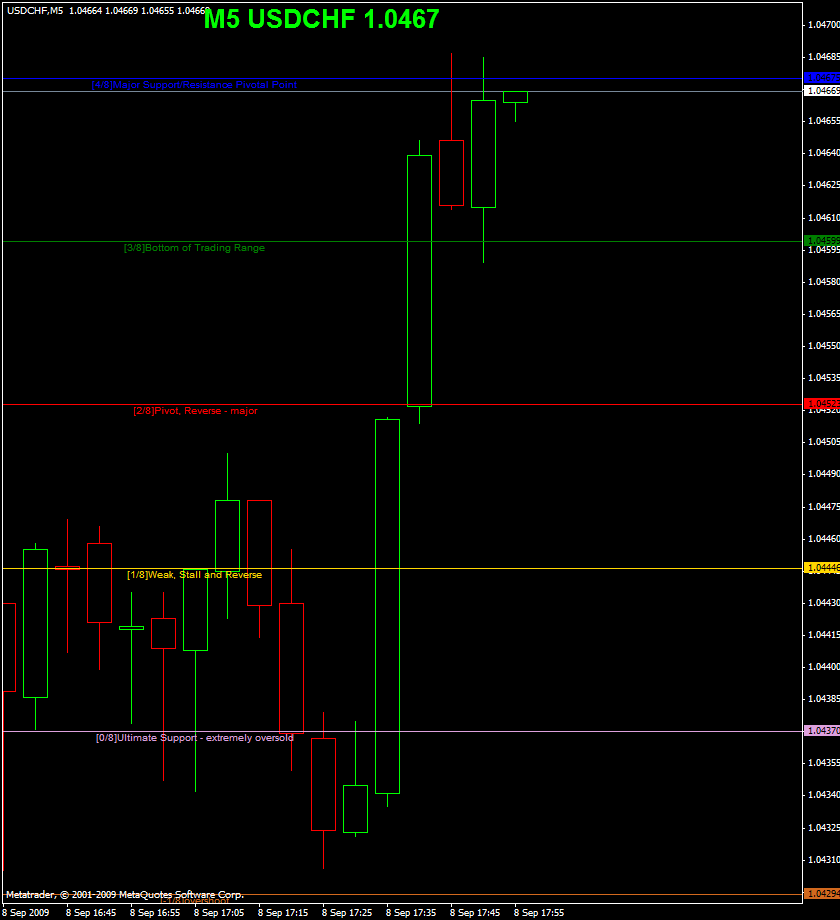Select the USDCHF,M5 symbol header text
The height and width of the screenshot is (920, 840).
[35, 11]
